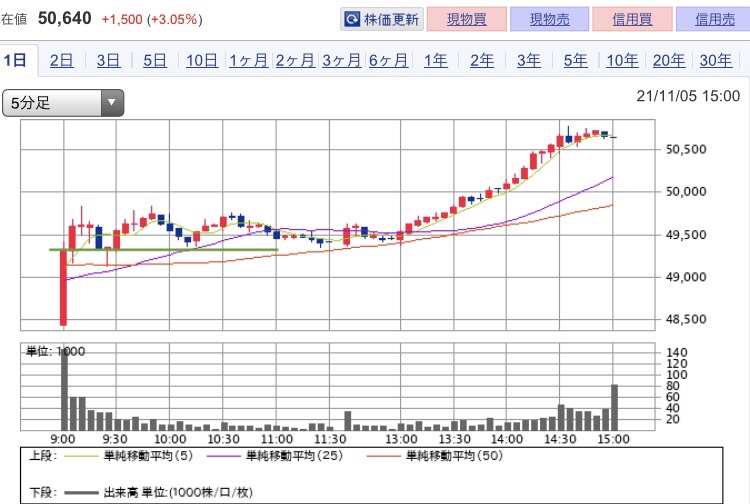
Task: Open the 6ヶ月 chart tab
Action: pyautogui.click(x=388, y=61)
